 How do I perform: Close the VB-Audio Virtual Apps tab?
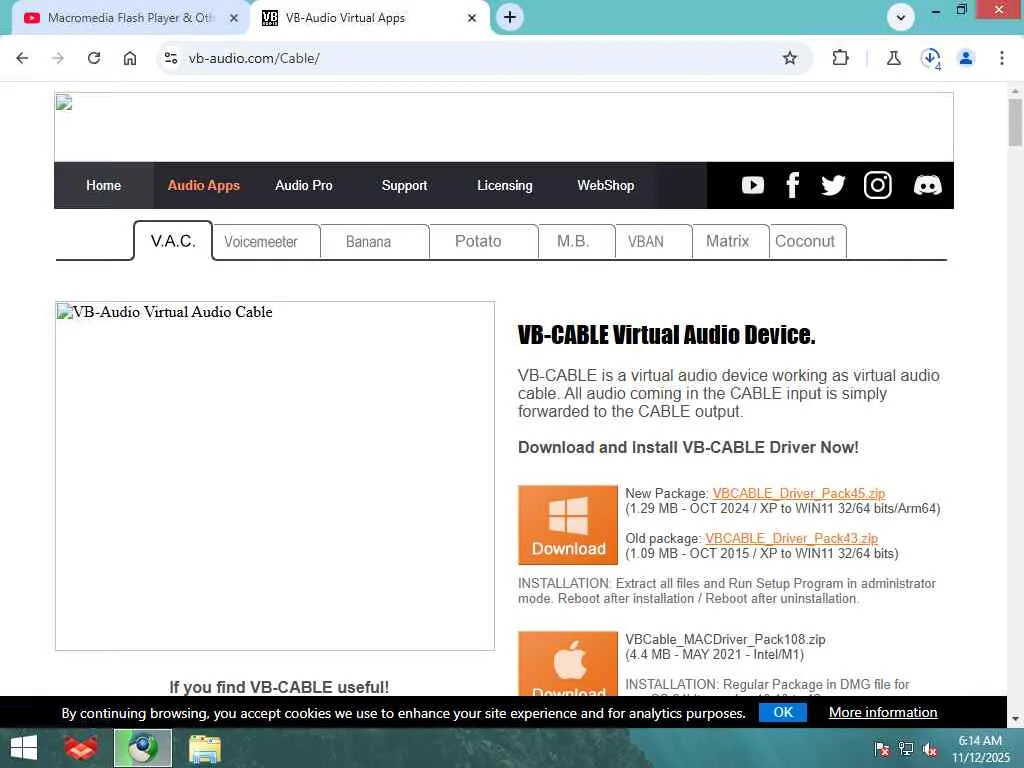[x=472, y=18]
